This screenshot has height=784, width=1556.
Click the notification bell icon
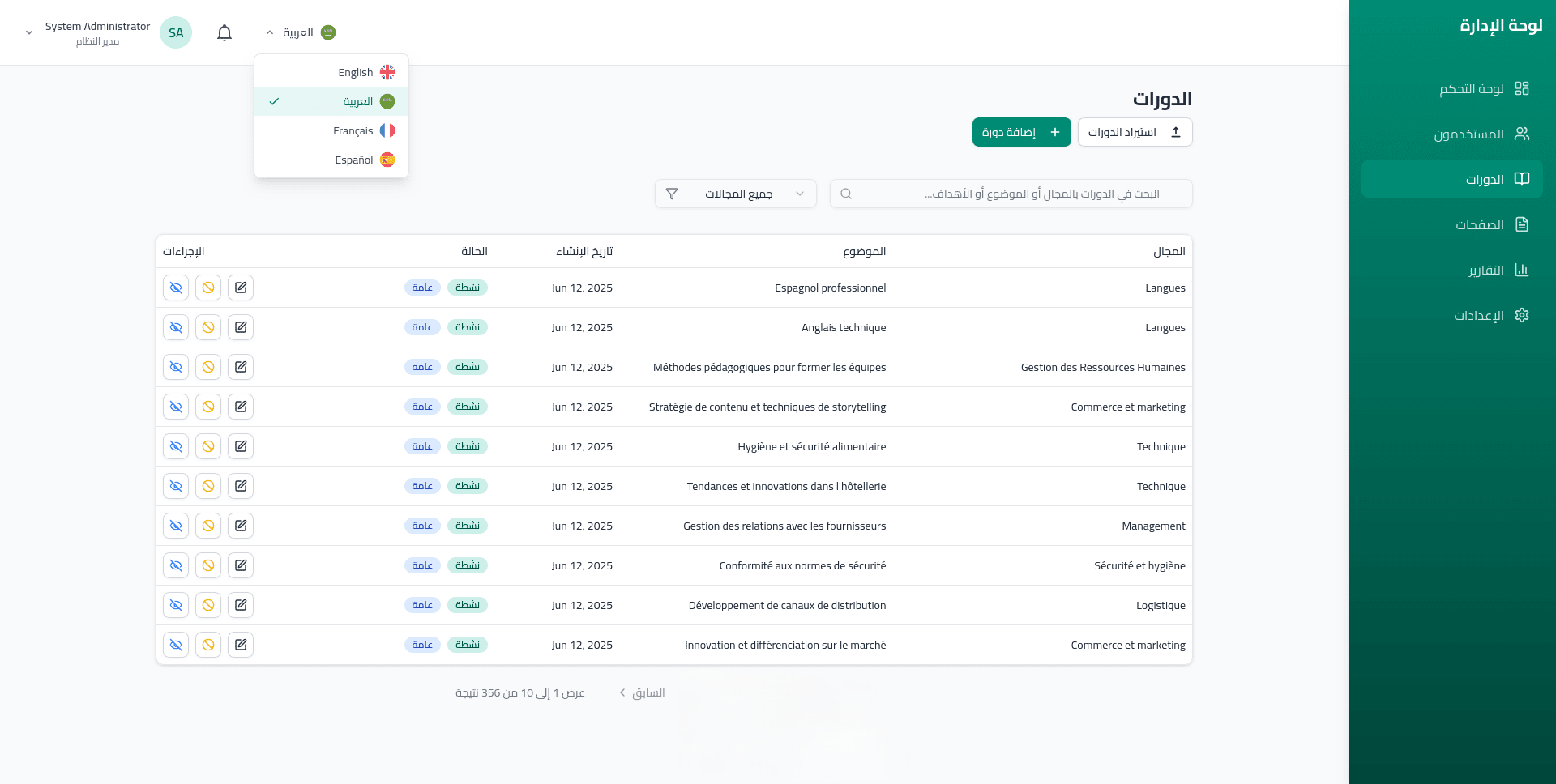224,32
